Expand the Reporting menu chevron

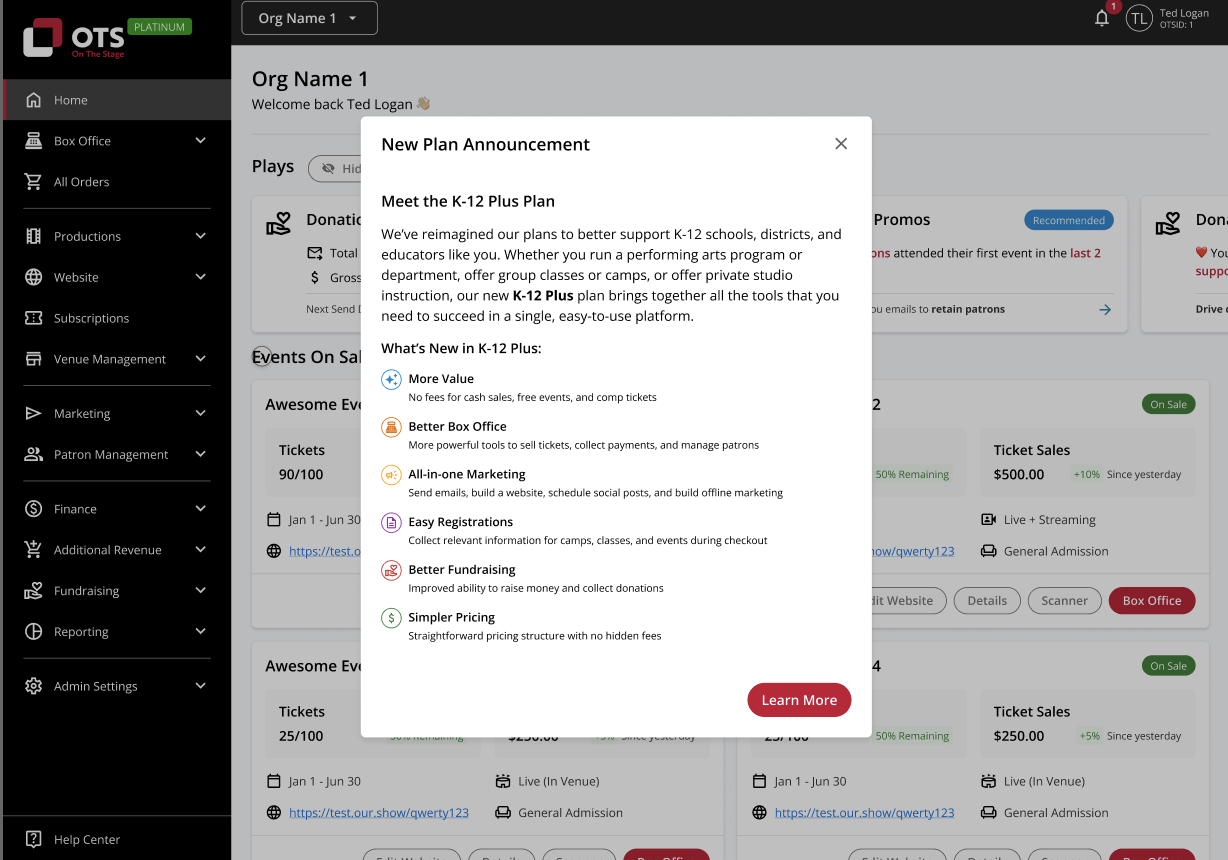[200, 632]
